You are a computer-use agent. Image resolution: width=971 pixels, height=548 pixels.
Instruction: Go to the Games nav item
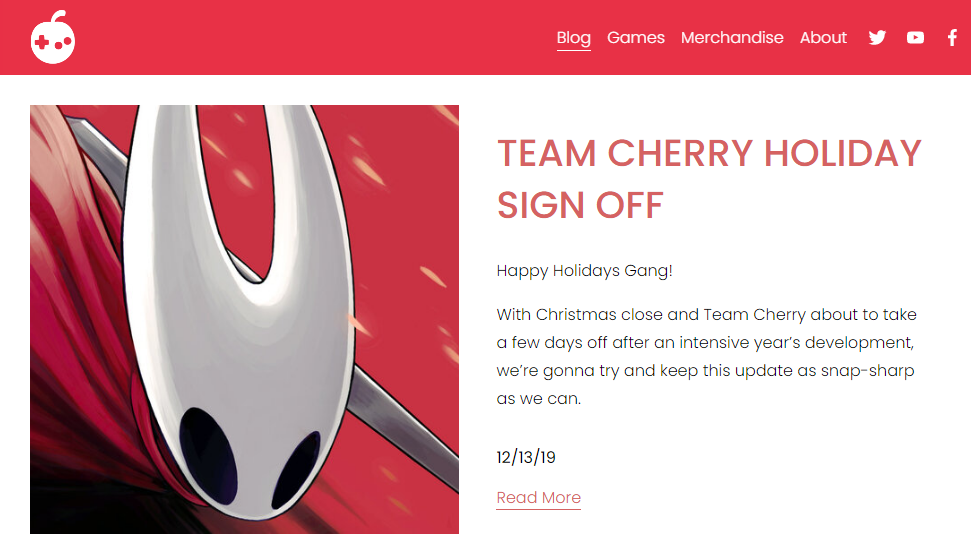[x=636, y=38]
